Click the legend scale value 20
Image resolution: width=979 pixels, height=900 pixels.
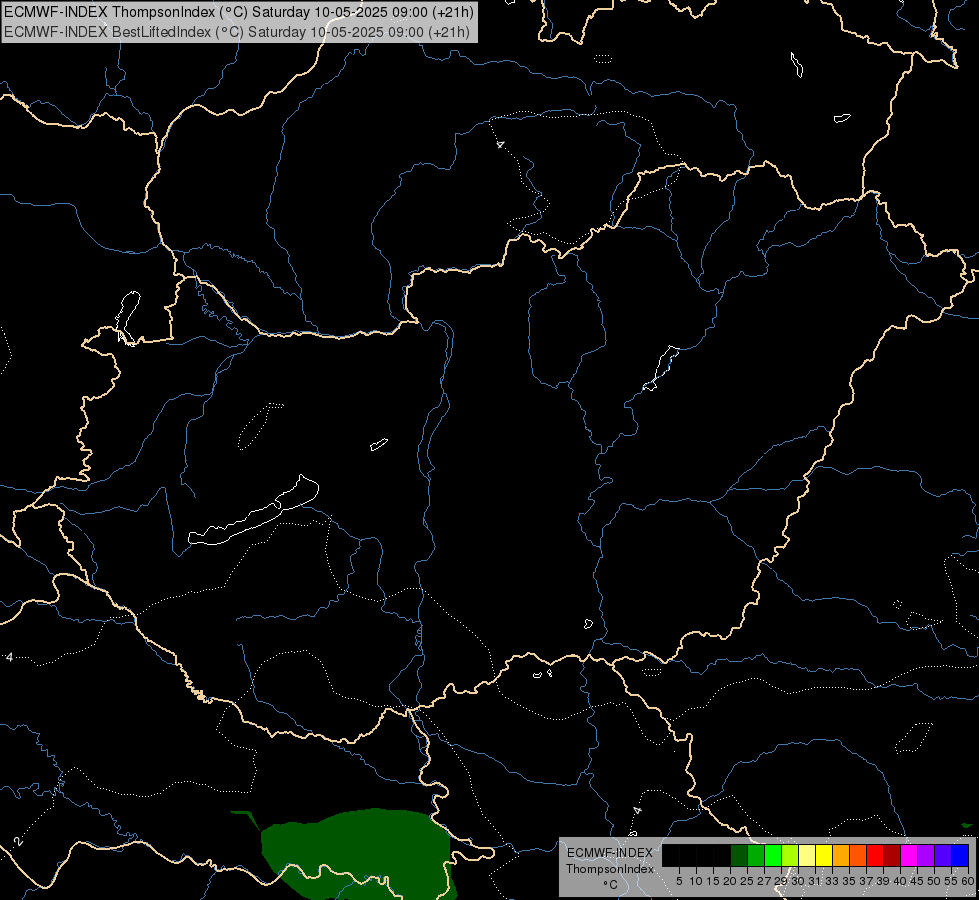point(730,881)
